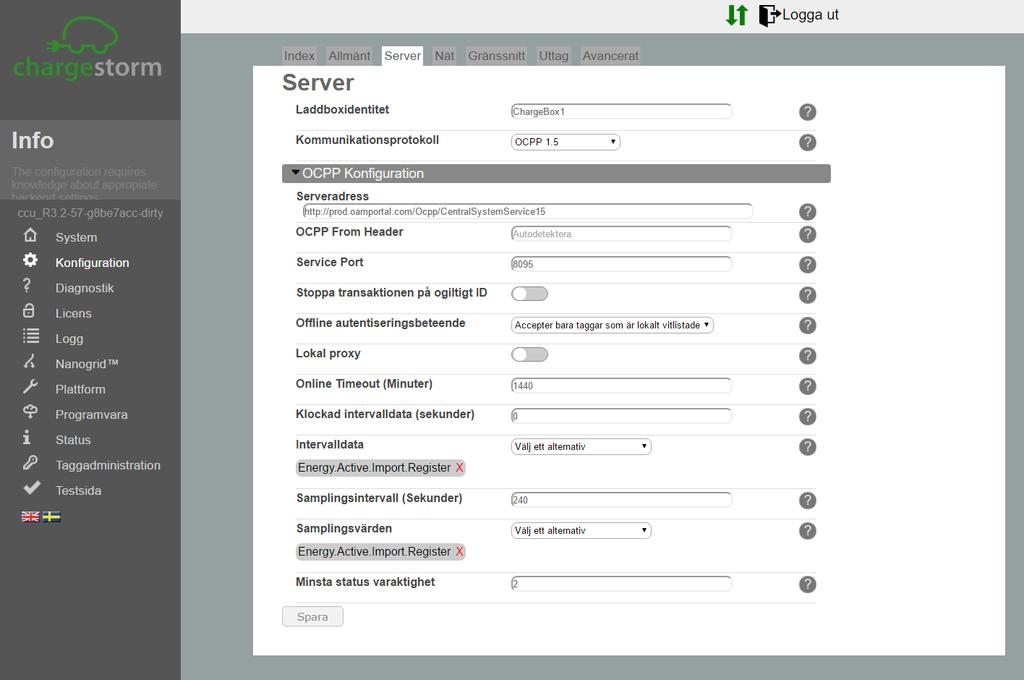The width and height of the screenshot is (1024, 680).
Task: Click the Service Port field
Action: pos(621,264)
